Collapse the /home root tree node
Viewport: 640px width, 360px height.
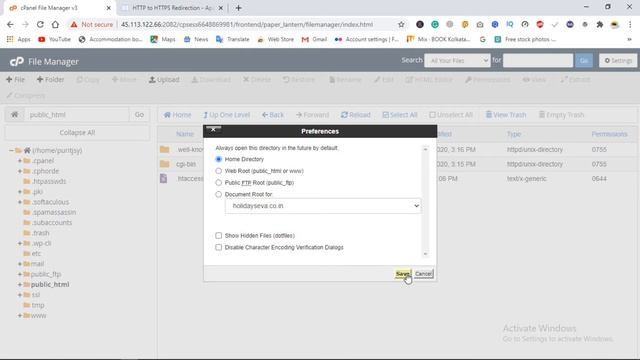11,150
